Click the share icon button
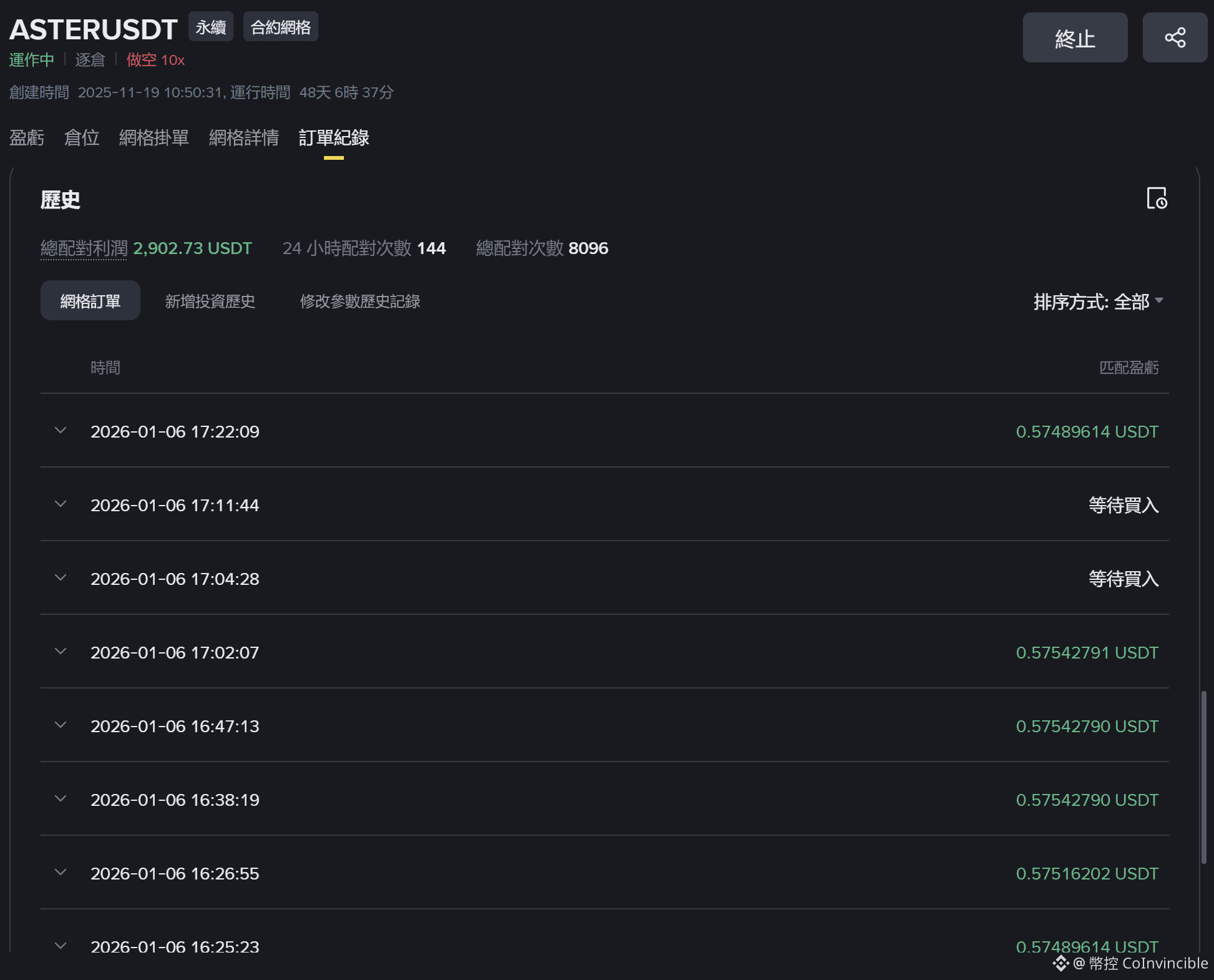Viewport: 1214px width, 980px height. [1174, 37]
